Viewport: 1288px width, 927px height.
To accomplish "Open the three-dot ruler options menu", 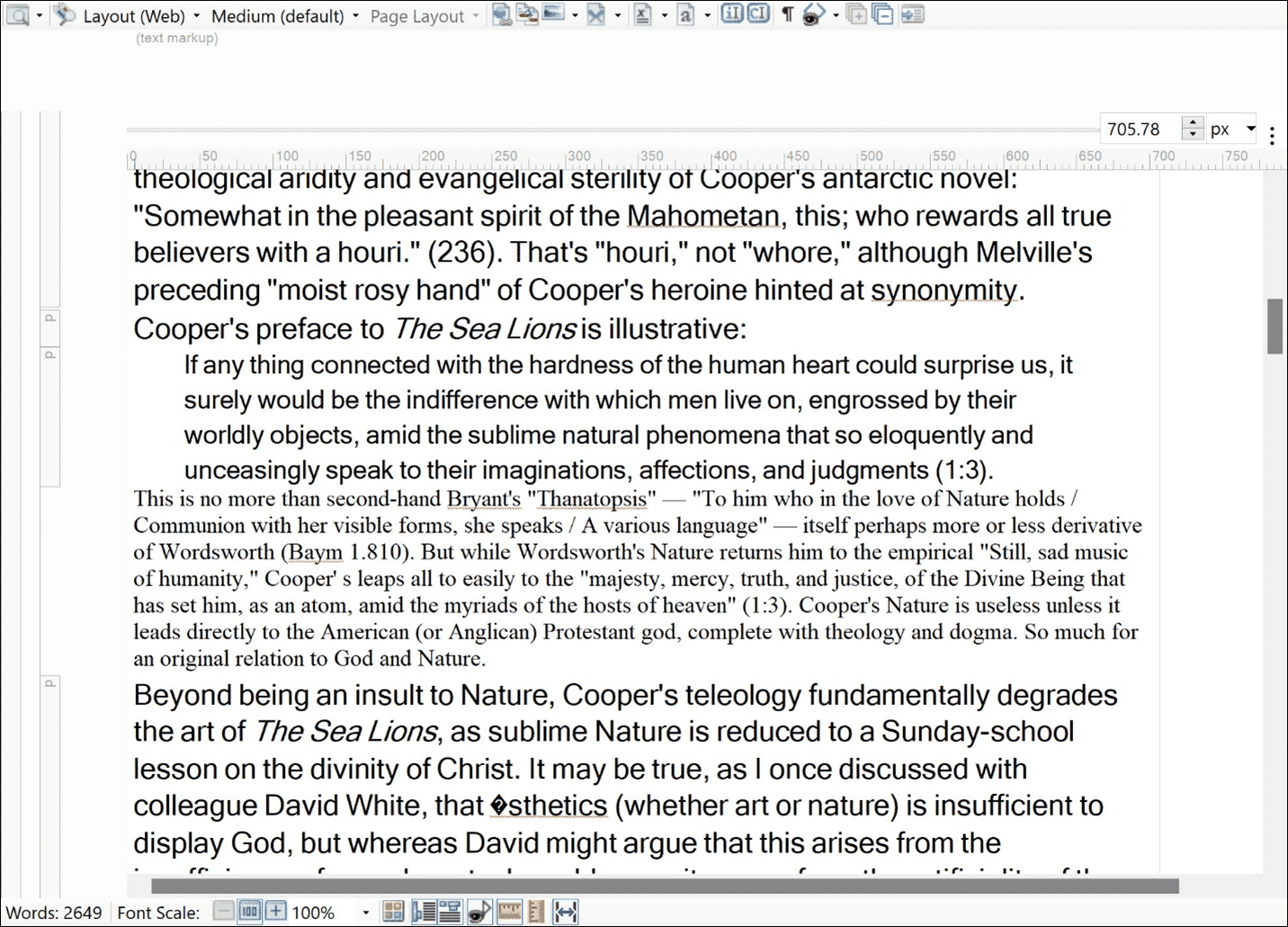I will coord(1272,137).
